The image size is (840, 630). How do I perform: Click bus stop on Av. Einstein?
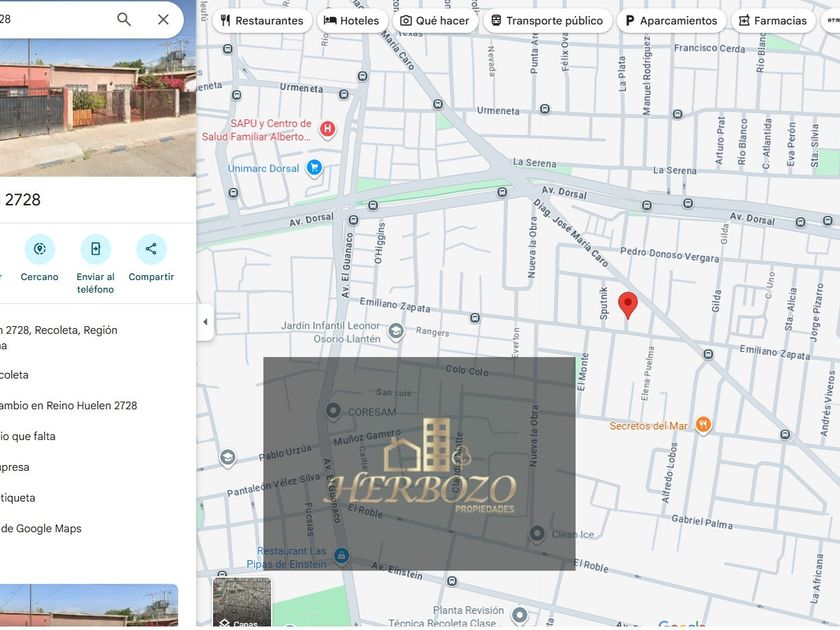coord(452,581)
